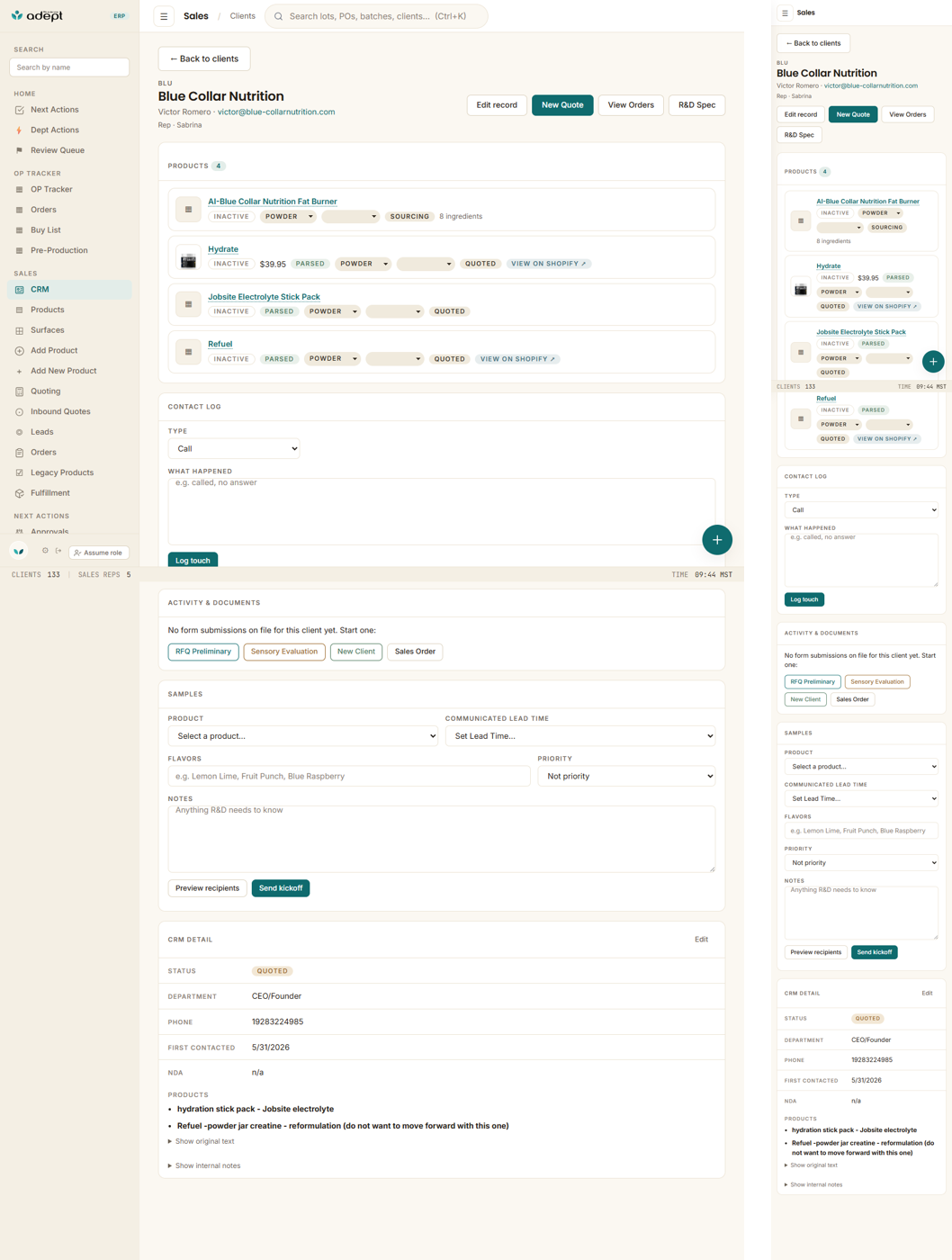
Task: Click the Add New Product plus icon
Action: pyautogui.click(x=19, y=372)
